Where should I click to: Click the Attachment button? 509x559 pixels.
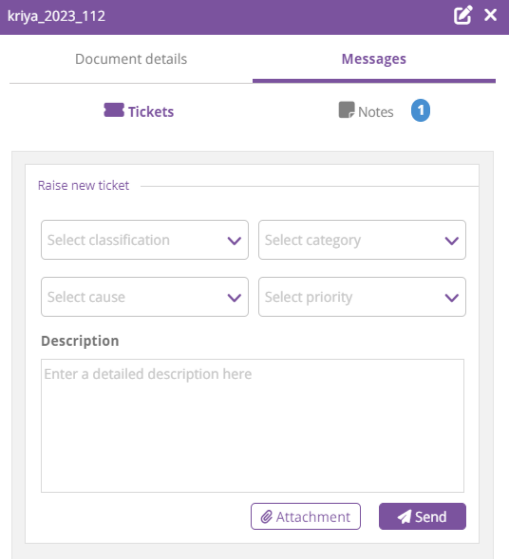pos(306,517)
